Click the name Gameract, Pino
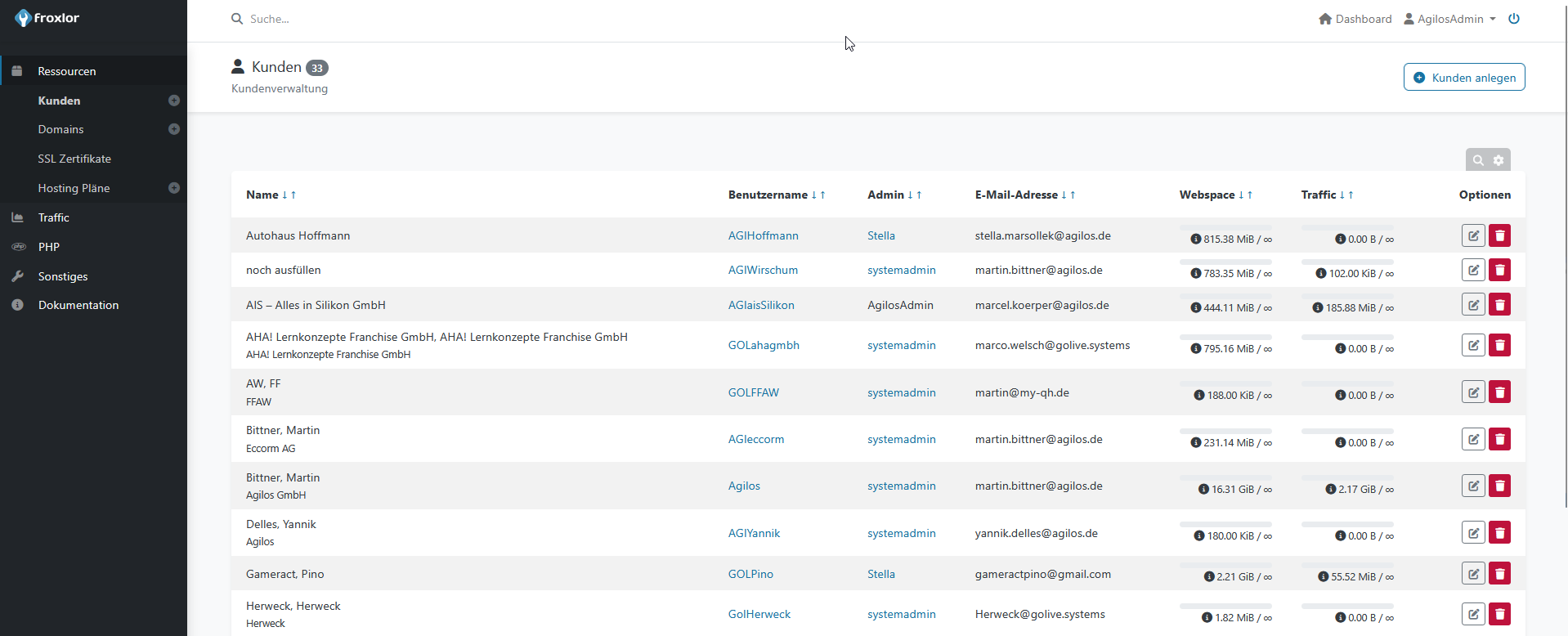Viewport: 1568px width, 636px height. (x=285, y=574)
